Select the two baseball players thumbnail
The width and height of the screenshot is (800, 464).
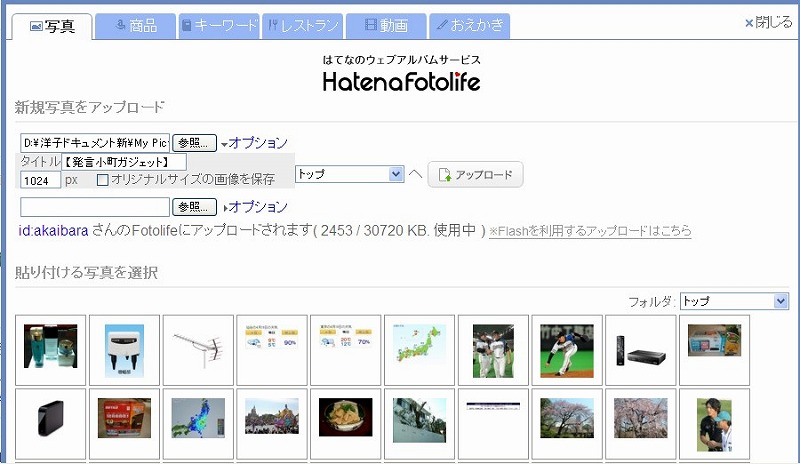(493, 350)
